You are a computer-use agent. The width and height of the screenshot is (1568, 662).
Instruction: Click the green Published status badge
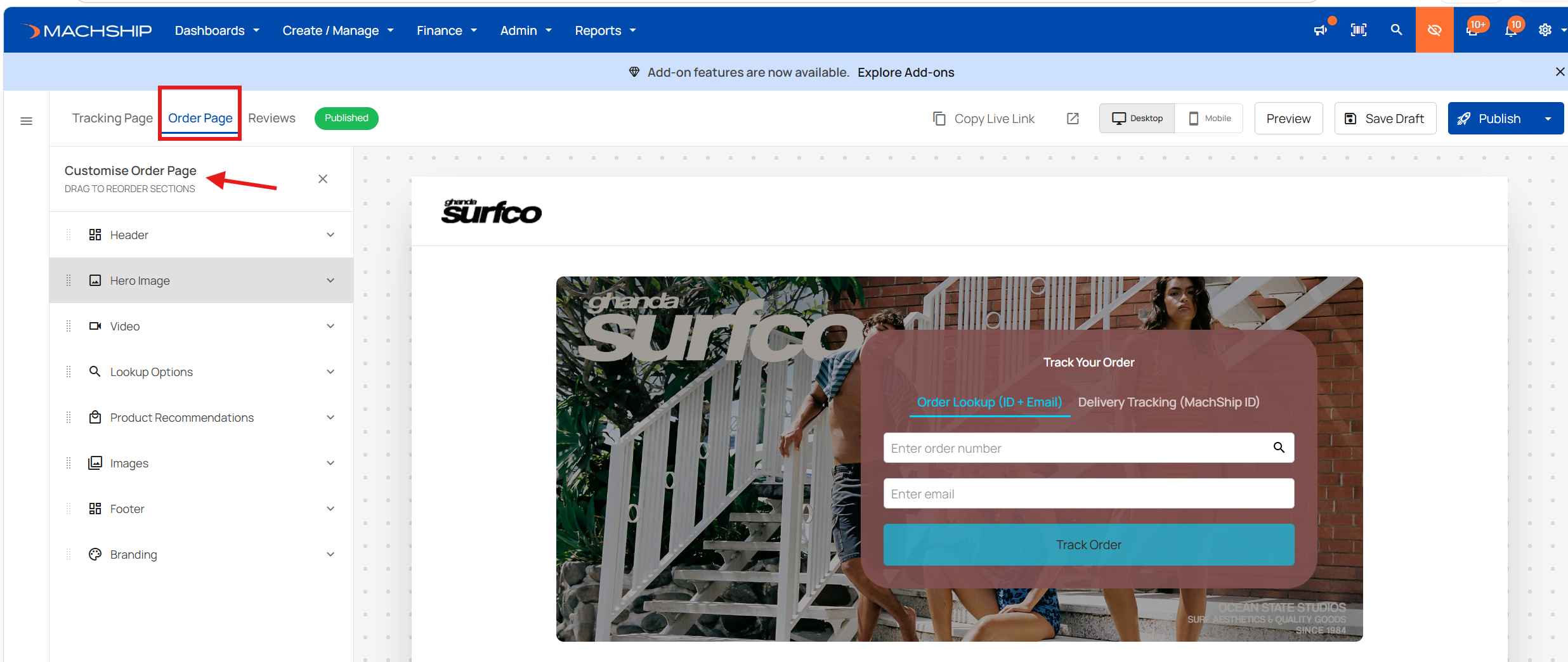346,118
